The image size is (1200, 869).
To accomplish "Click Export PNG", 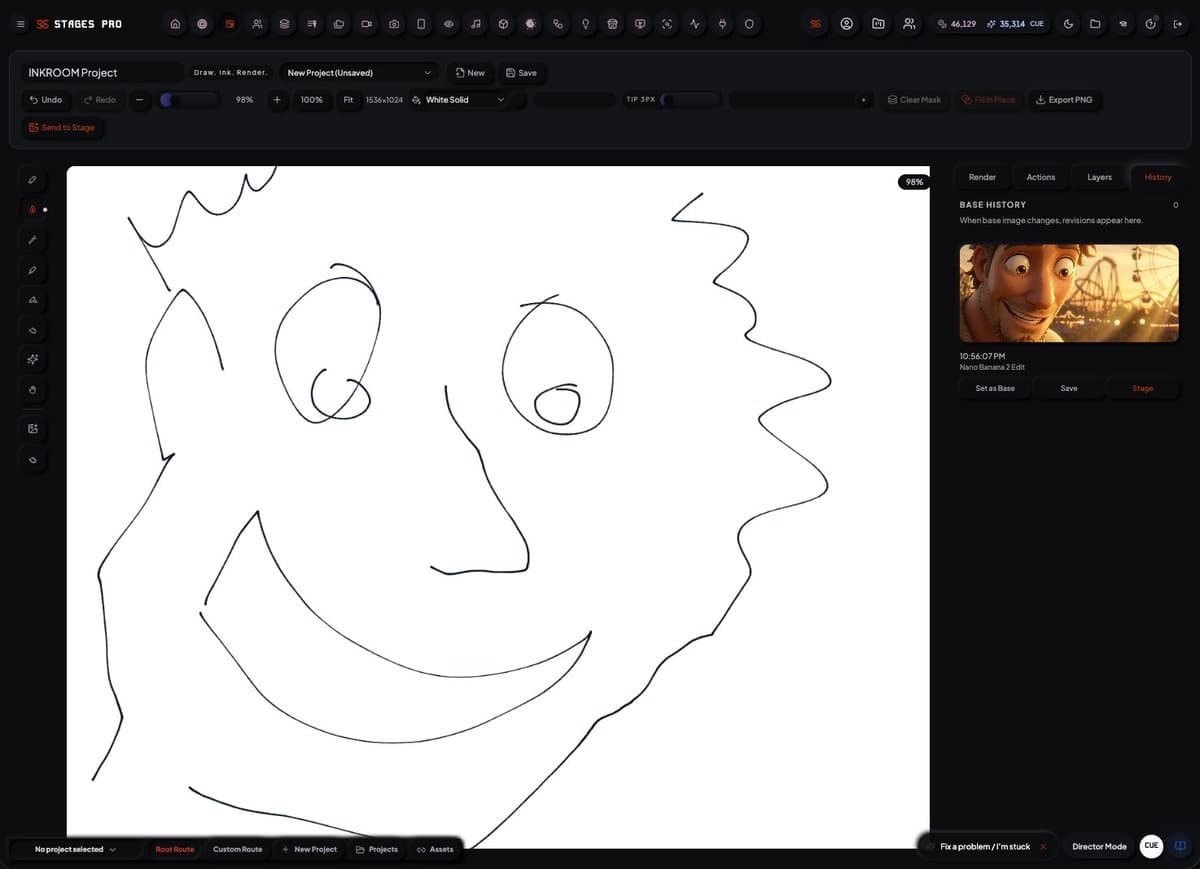I will coord(1064,100).
